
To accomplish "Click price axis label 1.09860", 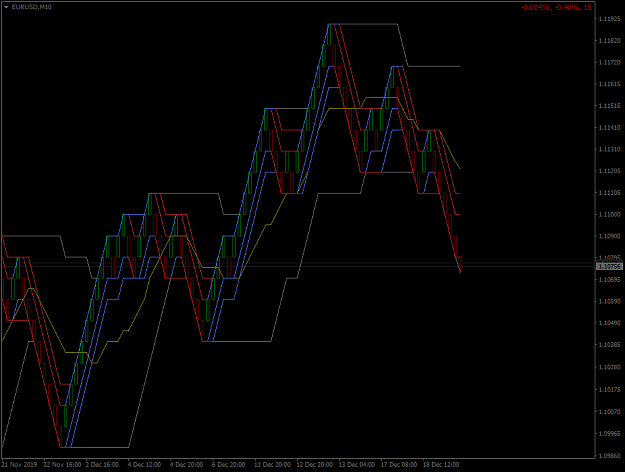I will (609, 456).
